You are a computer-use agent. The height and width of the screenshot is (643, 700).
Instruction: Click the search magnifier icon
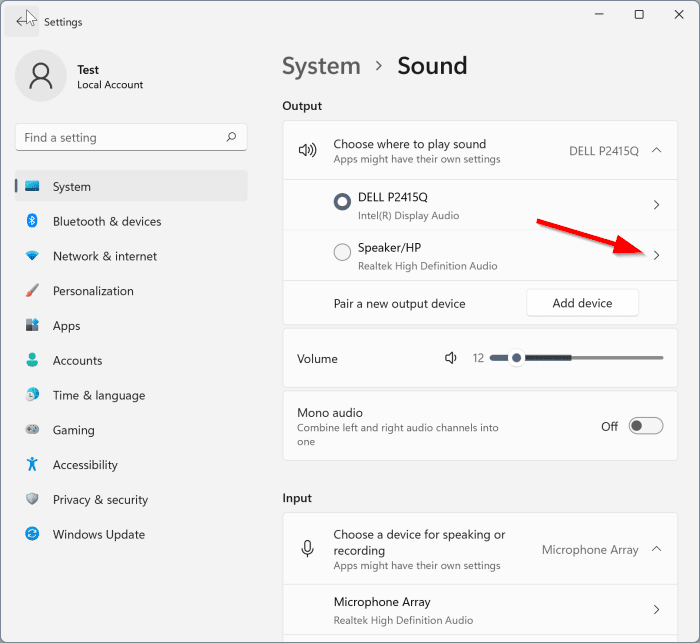point(231,137)
